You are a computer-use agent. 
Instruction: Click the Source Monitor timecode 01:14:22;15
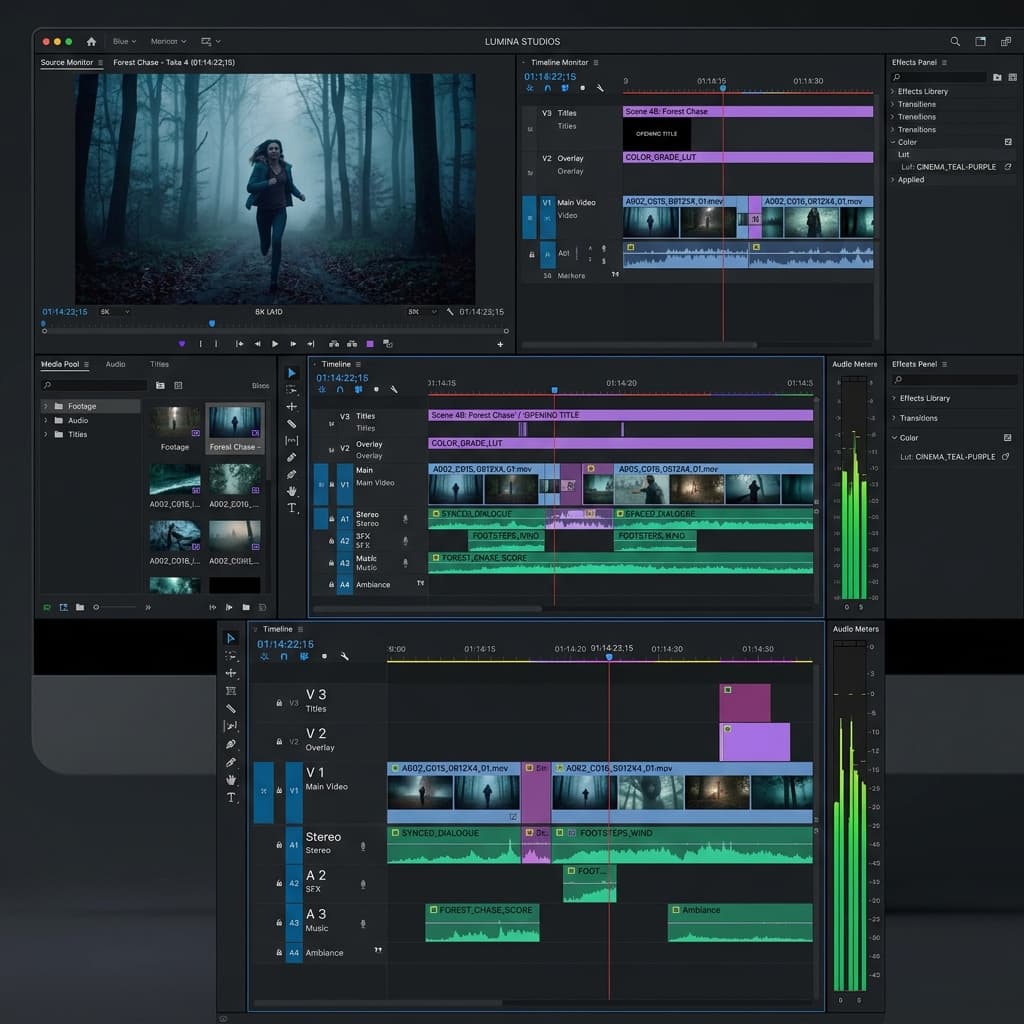pos(65,312)
